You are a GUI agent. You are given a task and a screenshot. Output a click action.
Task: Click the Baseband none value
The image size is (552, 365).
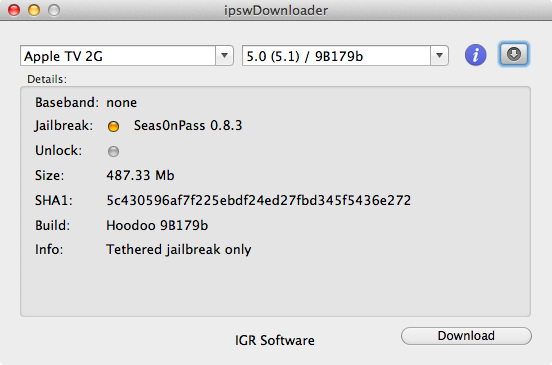pyautogui.click(x=121, y=103)
